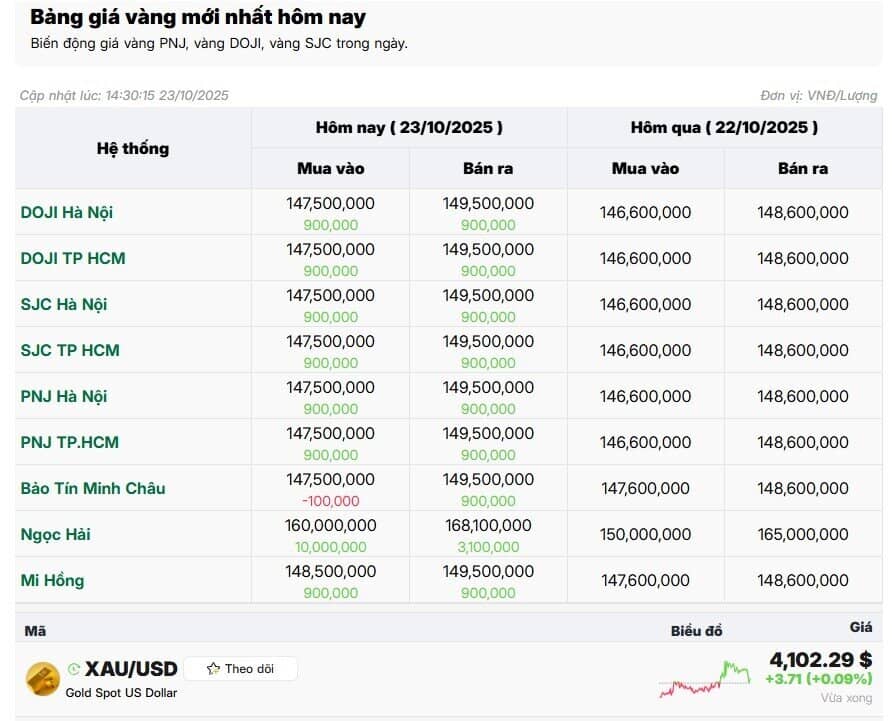Select Ngọc Hải buy price 160,000,000
This screenshot has width=892, height=721.
(x=331, y=525)
